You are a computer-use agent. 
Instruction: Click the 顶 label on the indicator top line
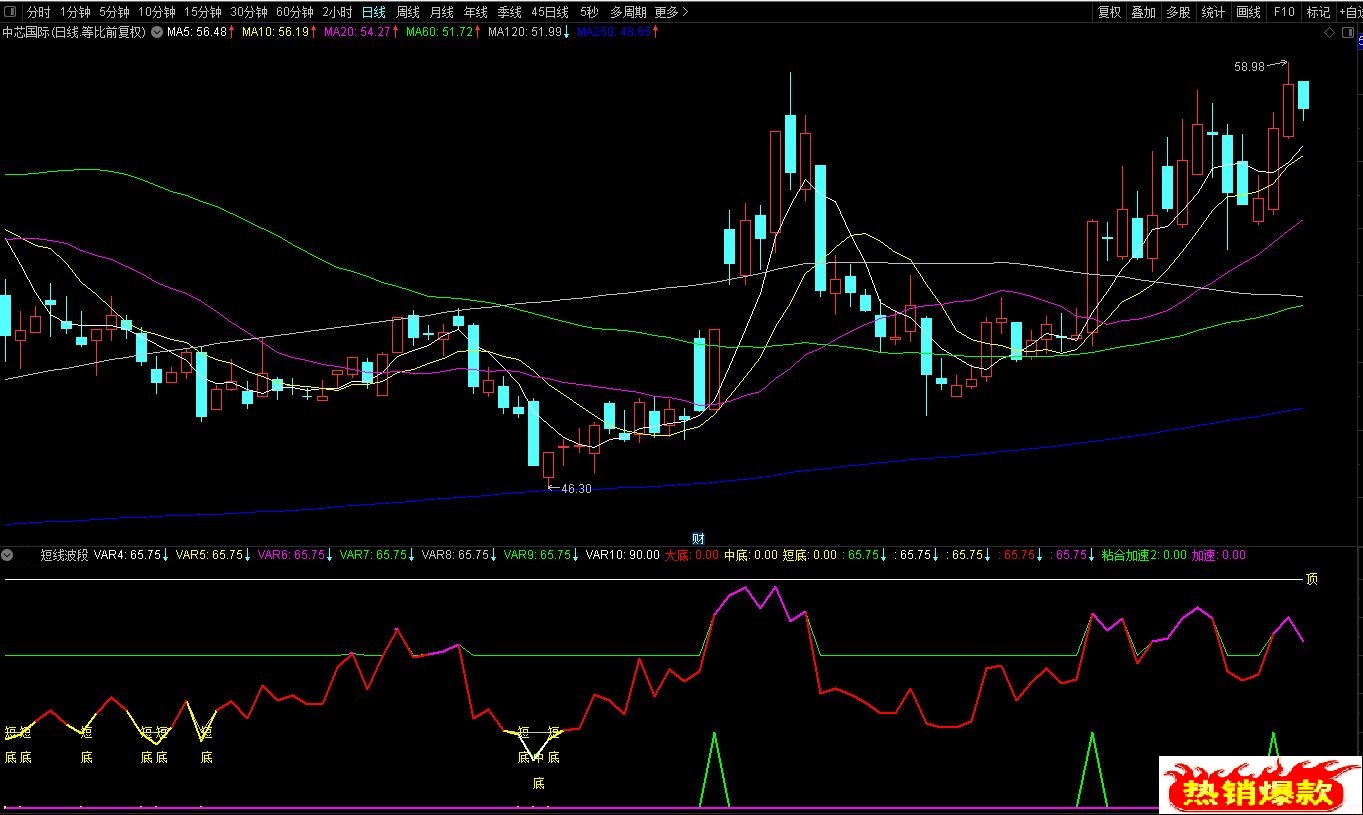point(1311,579)
